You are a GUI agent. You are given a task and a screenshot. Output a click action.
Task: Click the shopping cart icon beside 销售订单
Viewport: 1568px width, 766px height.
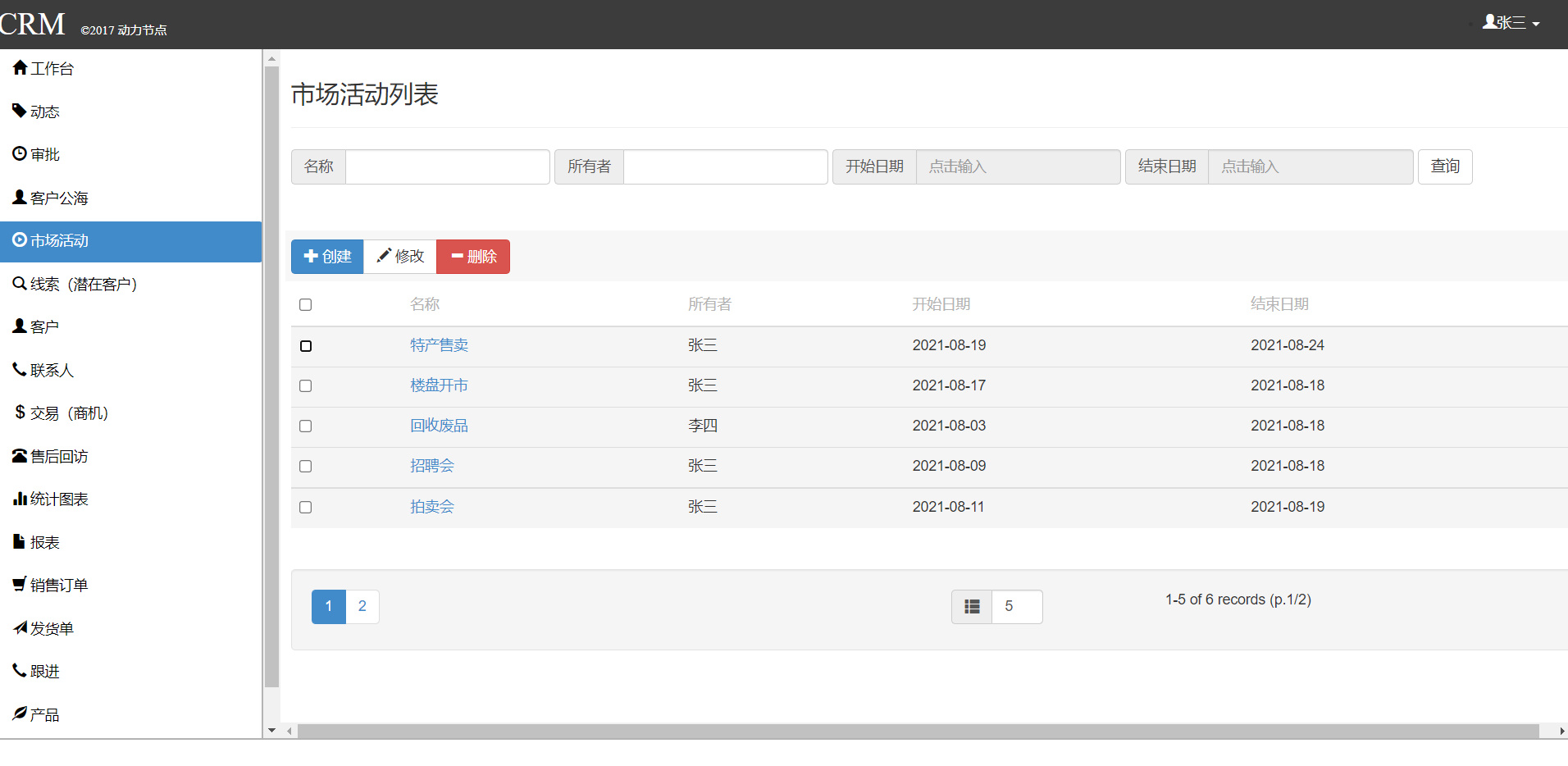pyautogui.click(x=20, y=585)
